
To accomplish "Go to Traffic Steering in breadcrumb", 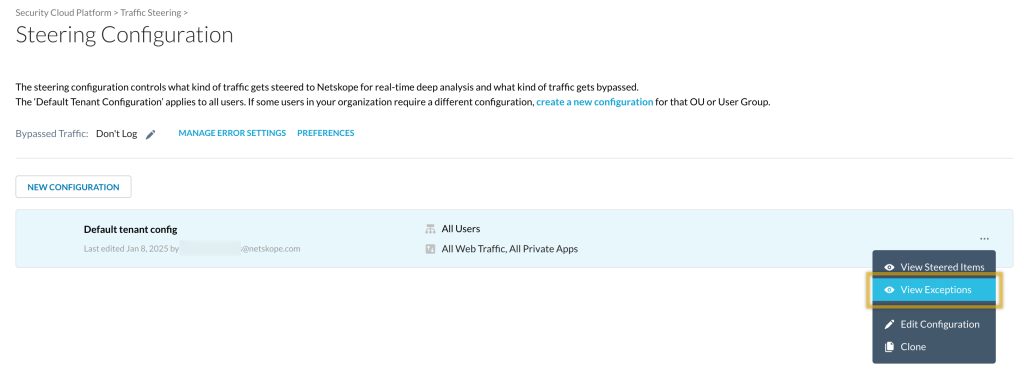I will 152,12.
